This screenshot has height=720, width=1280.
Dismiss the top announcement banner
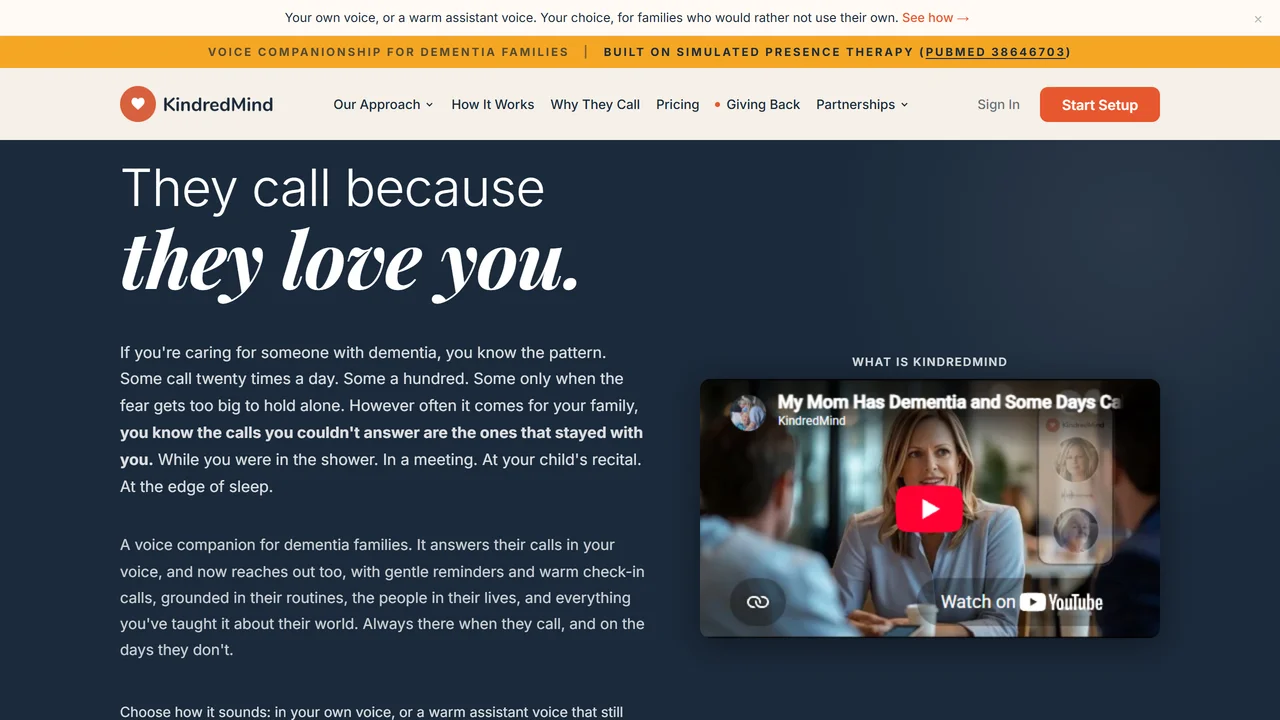pyautogui.click(x=1258, y=19)
